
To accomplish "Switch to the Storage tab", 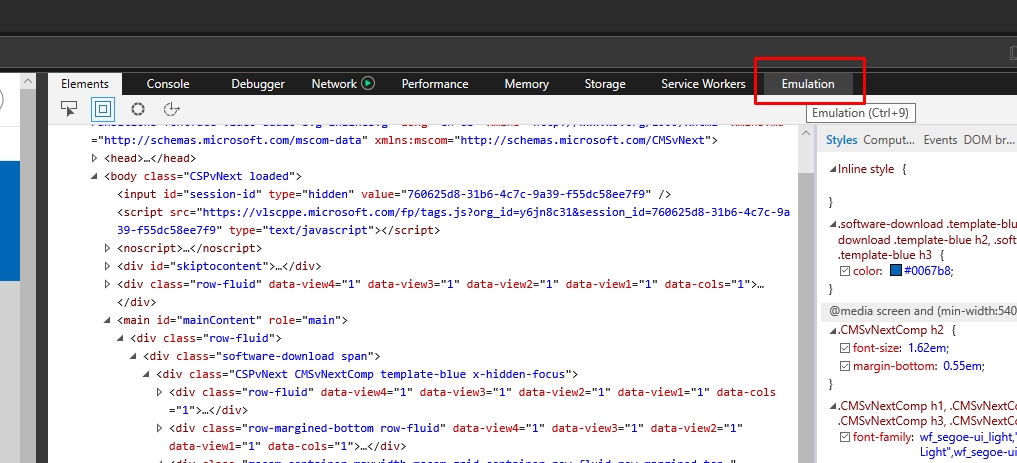I will point(604,84).
